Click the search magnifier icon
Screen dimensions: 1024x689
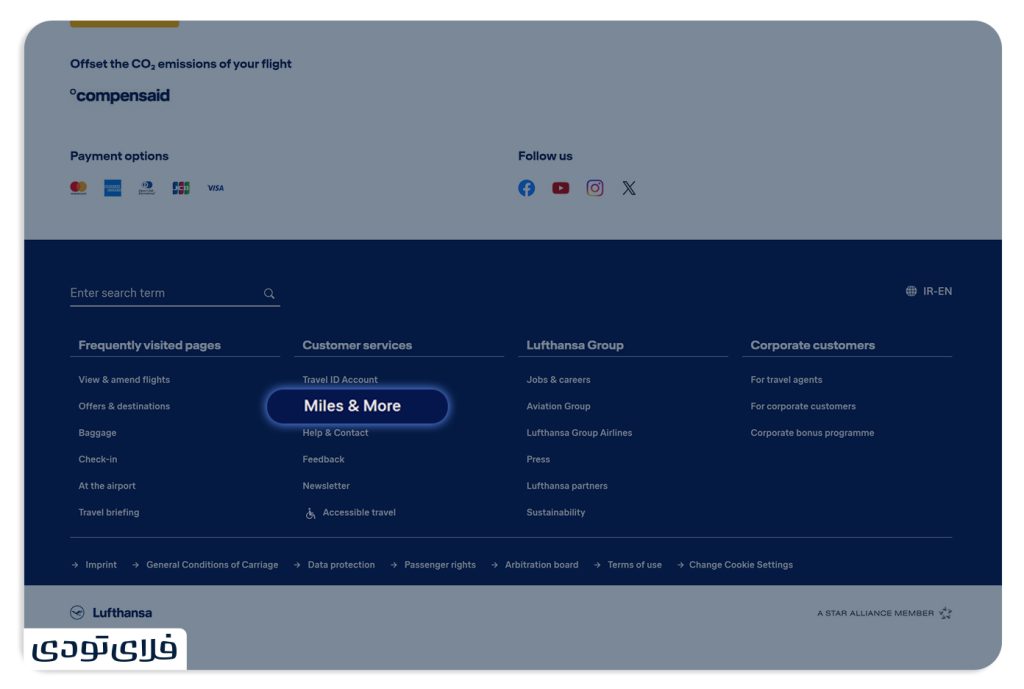click(269, 293)
